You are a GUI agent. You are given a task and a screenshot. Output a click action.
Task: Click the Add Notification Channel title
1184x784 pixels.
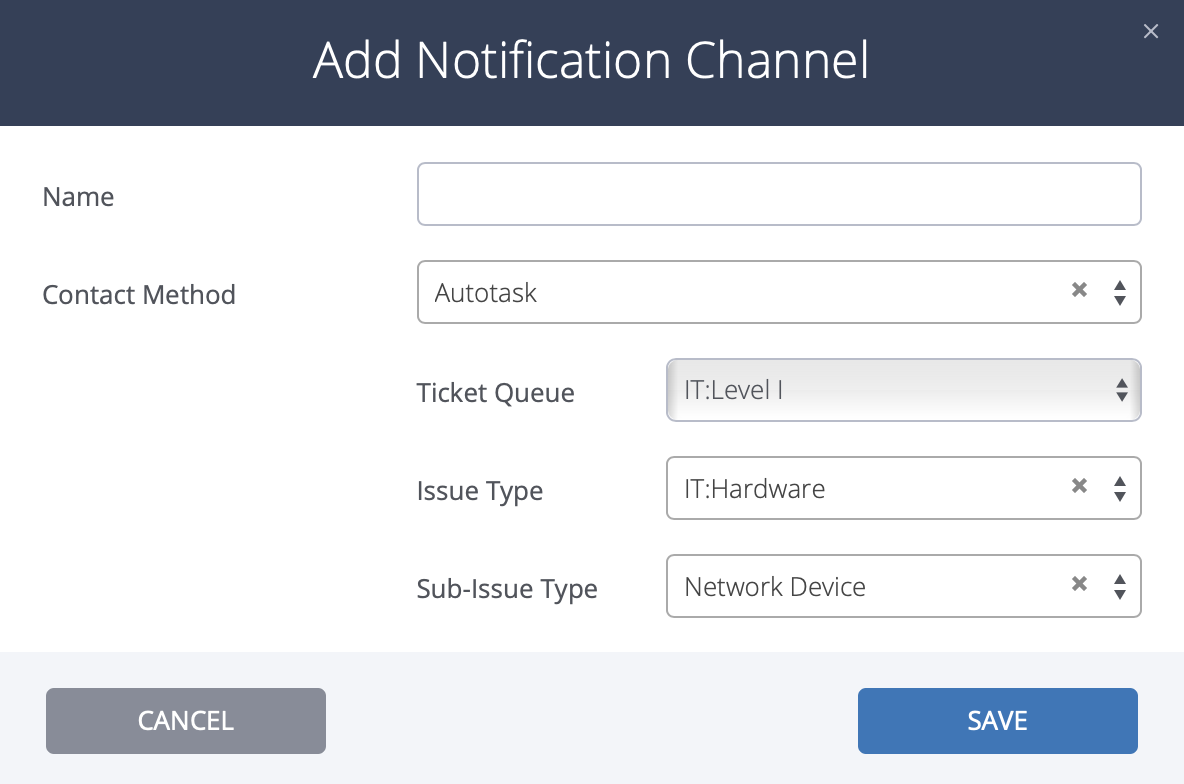(x=591, y=61)
